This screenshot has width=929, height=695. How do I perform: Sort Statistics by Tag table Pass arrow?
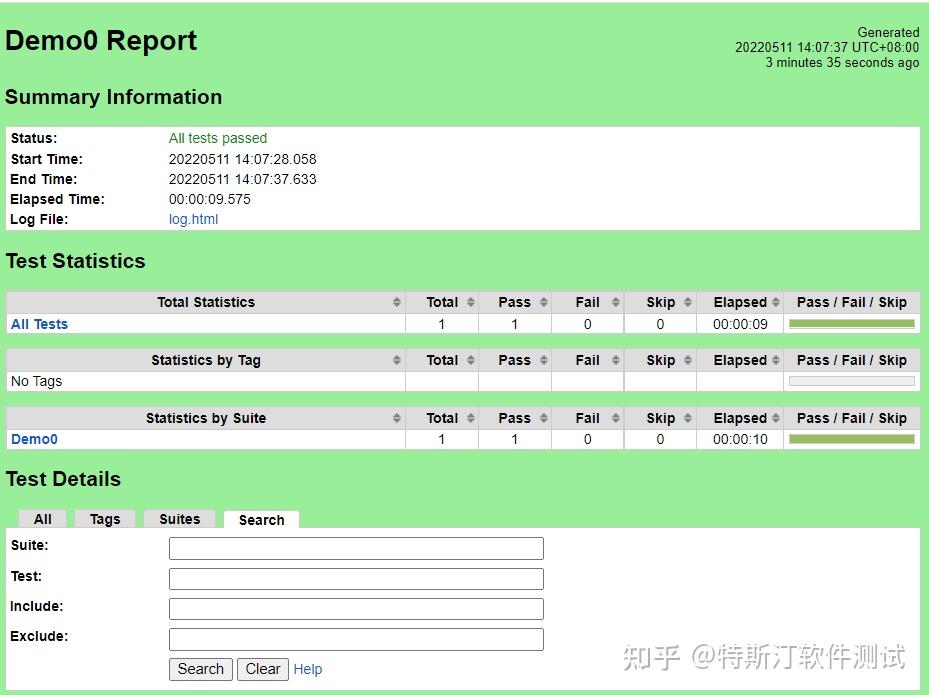coord(543,360)
